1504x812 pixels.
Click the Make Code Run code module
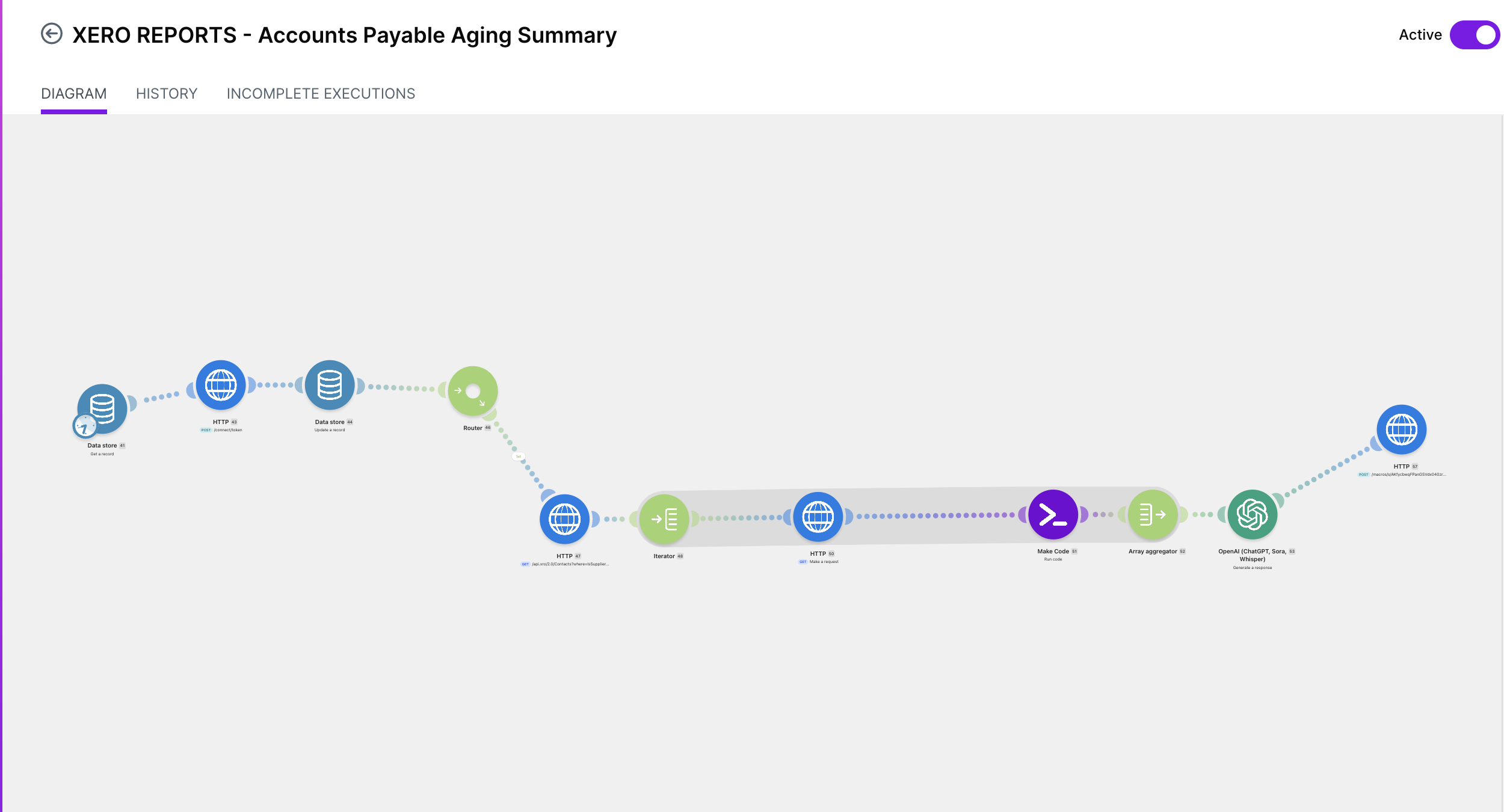pyautogui.click(x=1053, y=514)
